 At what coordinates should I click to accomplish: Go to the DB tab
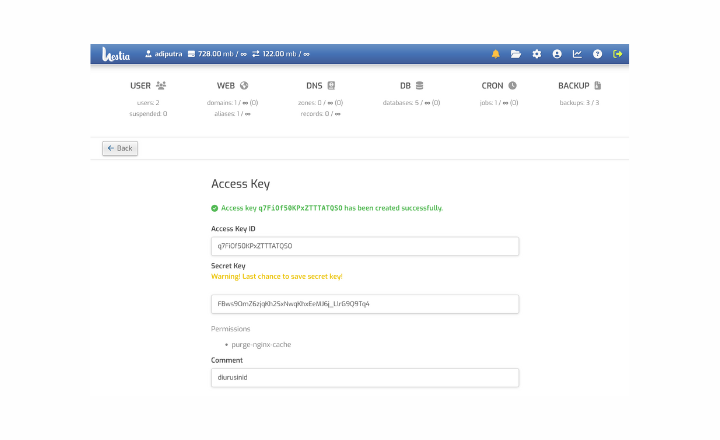[411, 86]
